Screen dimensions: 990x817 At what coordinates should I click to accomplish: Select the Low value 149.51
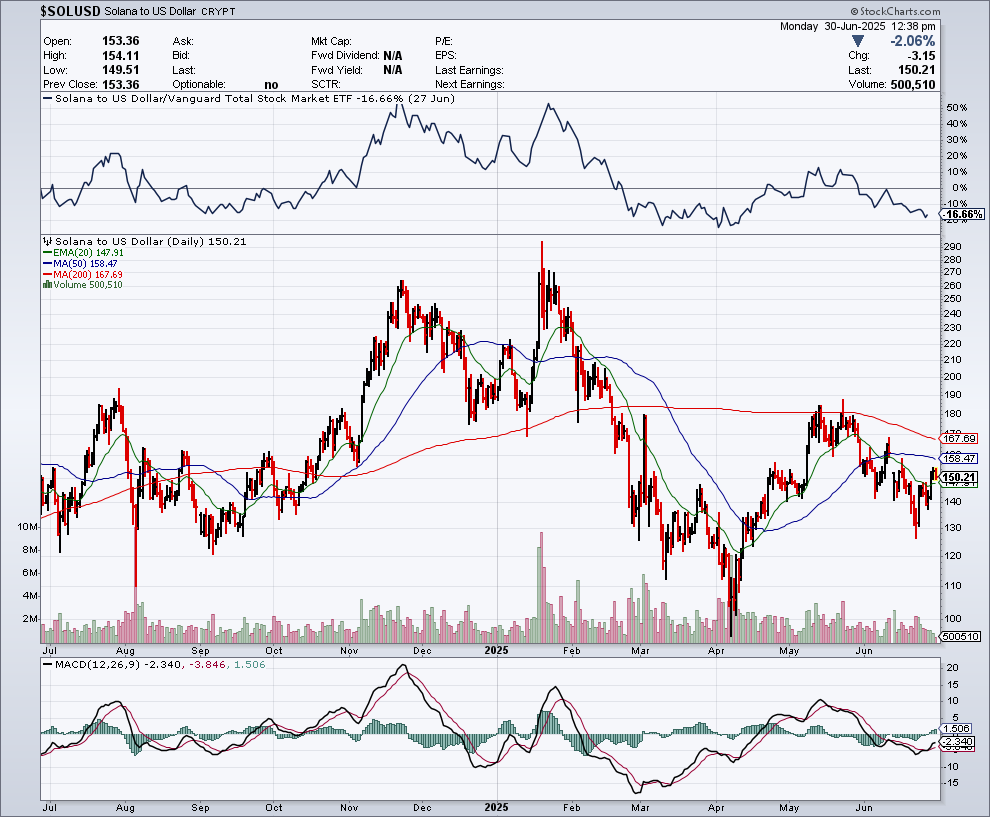[121, 70]
